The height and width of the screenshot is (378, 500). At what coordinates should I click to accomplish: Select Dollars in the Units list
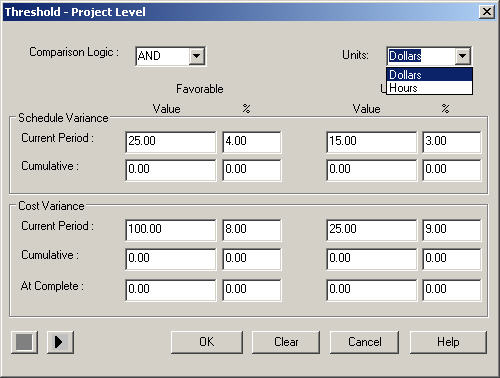click(429, 75)
